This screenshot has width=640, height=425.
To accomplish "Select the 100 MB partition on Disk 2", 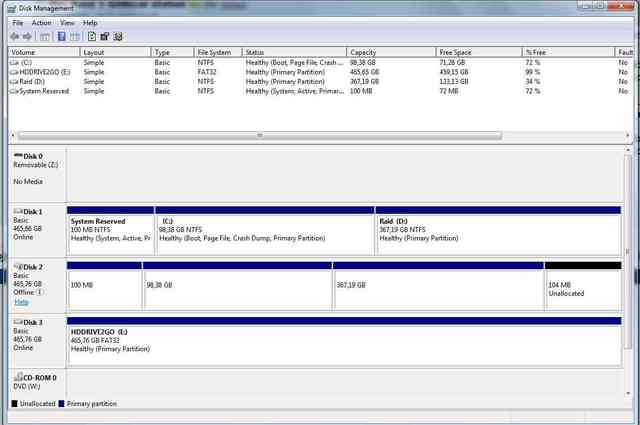I will pyautogui.click(x=104, y=286).
